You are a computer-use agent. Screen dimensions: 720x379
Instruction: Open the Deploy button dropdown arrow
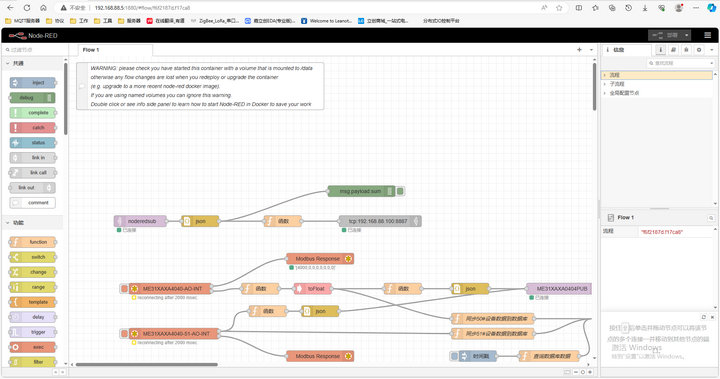coord(686,35)
